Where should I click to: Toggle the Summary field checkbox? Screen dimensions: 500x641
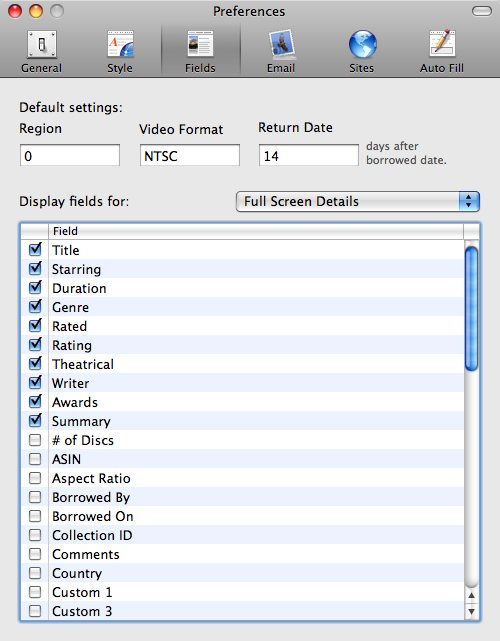coord(35,420)
